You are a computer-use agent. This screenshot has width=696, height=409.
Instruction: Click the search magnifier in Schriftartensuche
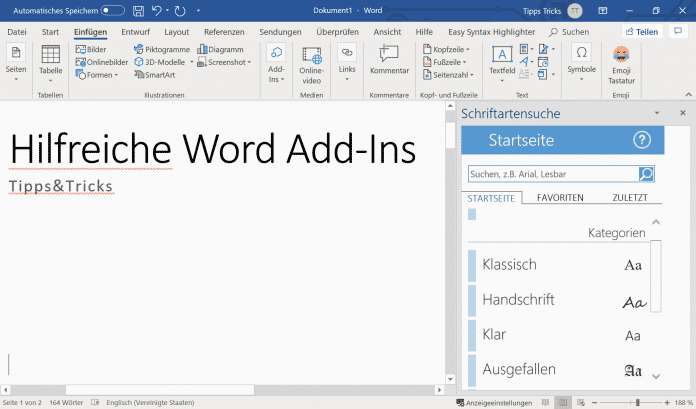coord(646,174)
